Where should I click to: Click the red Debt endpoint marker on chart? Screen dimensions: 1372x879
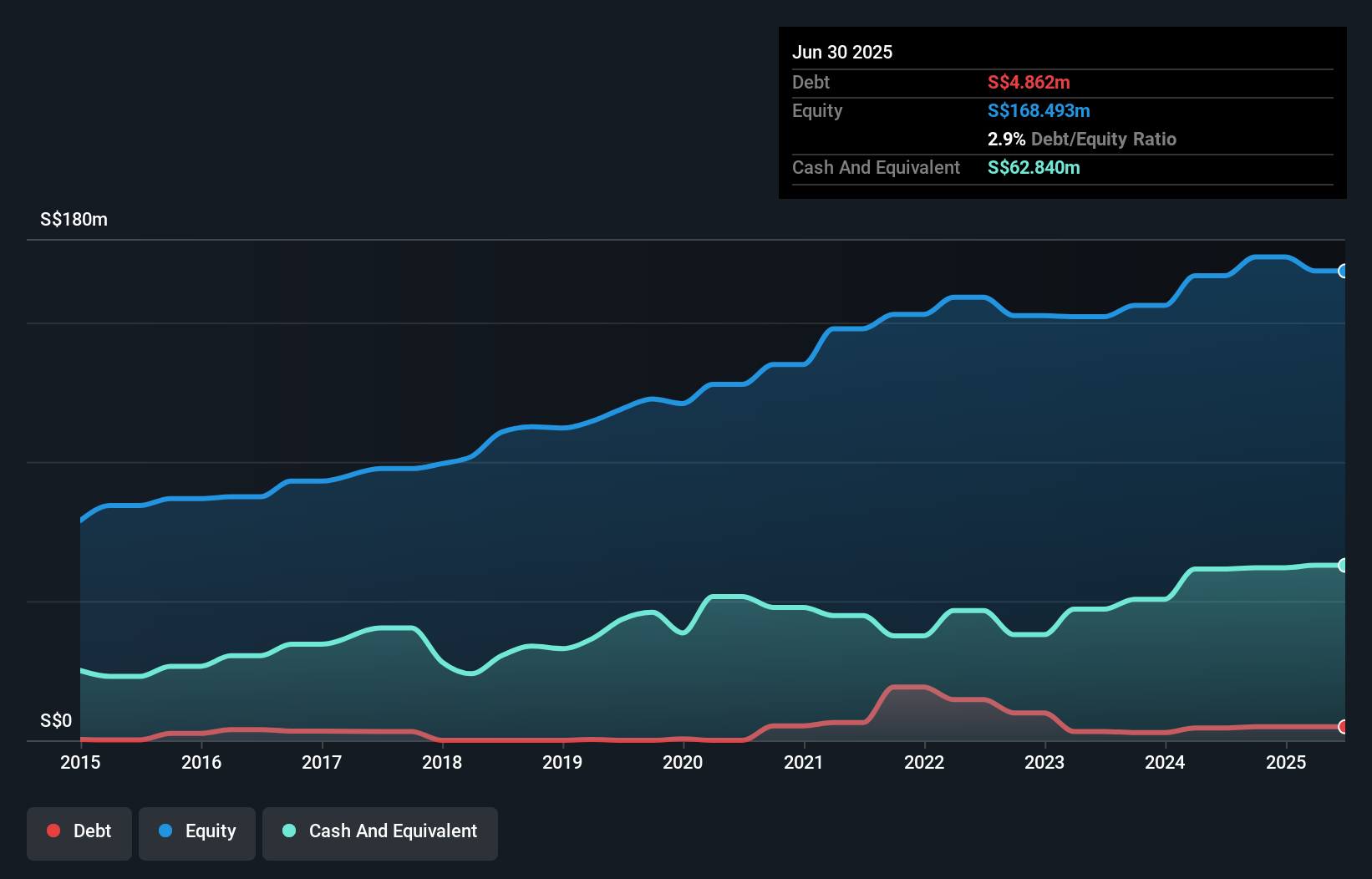click(1343, 727)
